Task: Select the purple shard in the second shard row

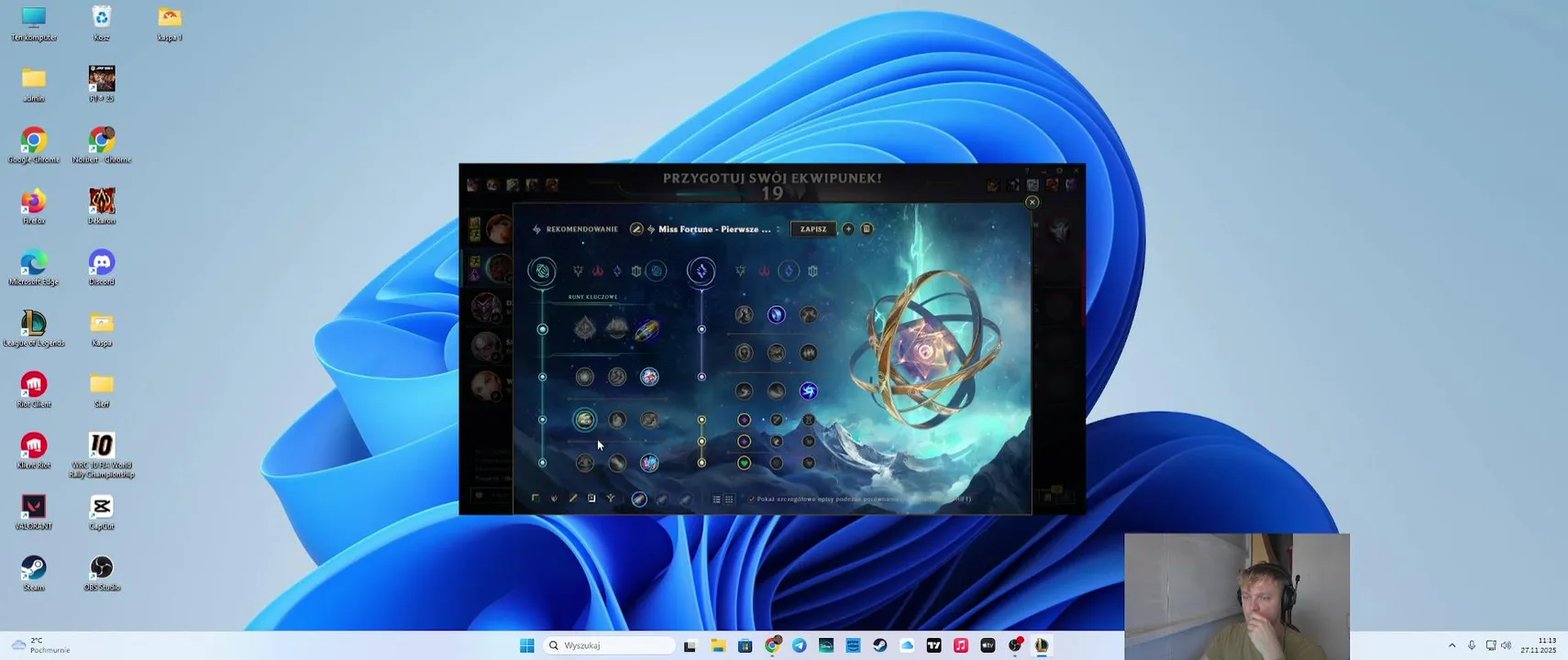Action: (745, 442)
